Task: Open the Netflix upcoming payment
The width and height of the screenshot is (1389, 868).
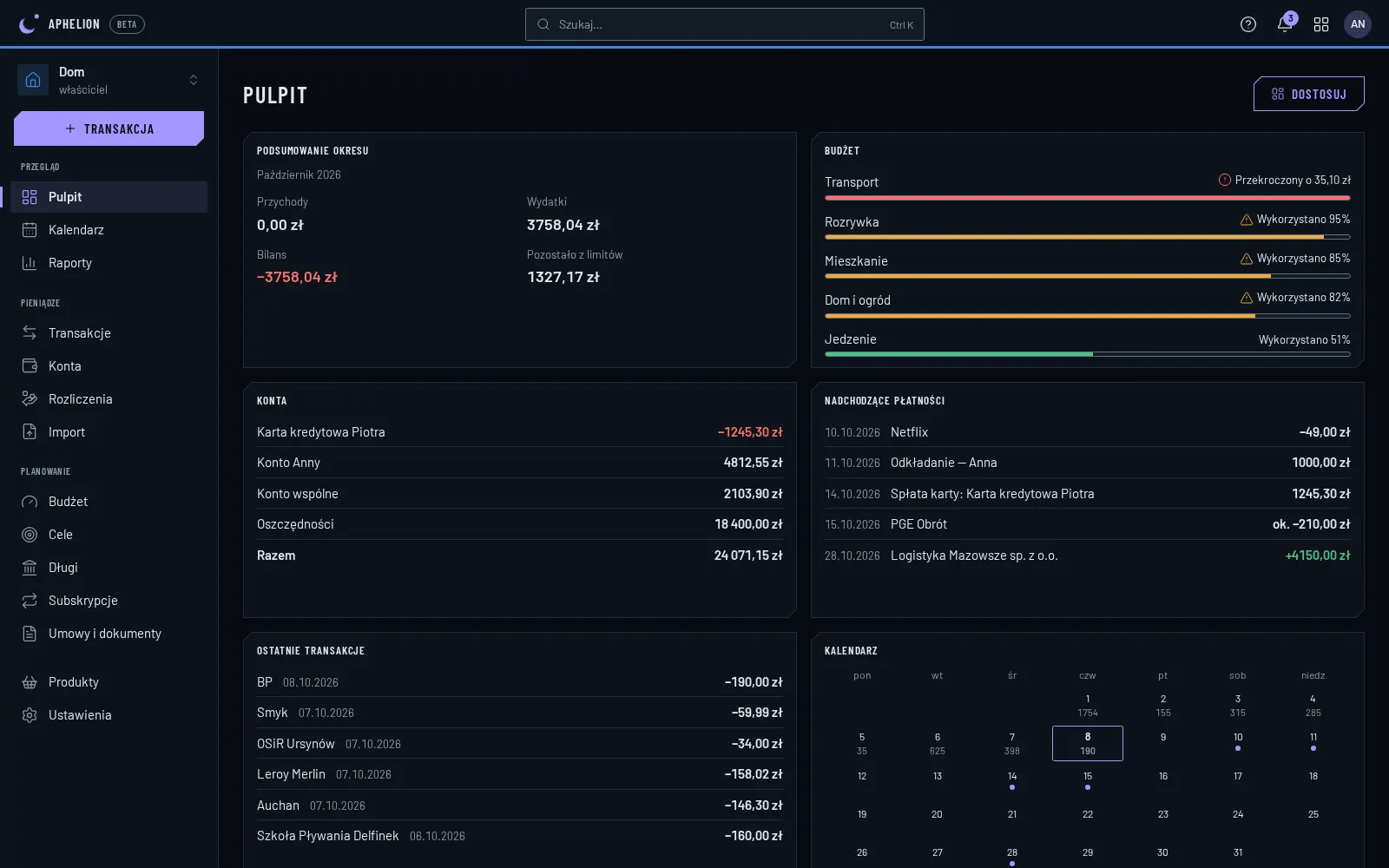Action: point(1087,432)
